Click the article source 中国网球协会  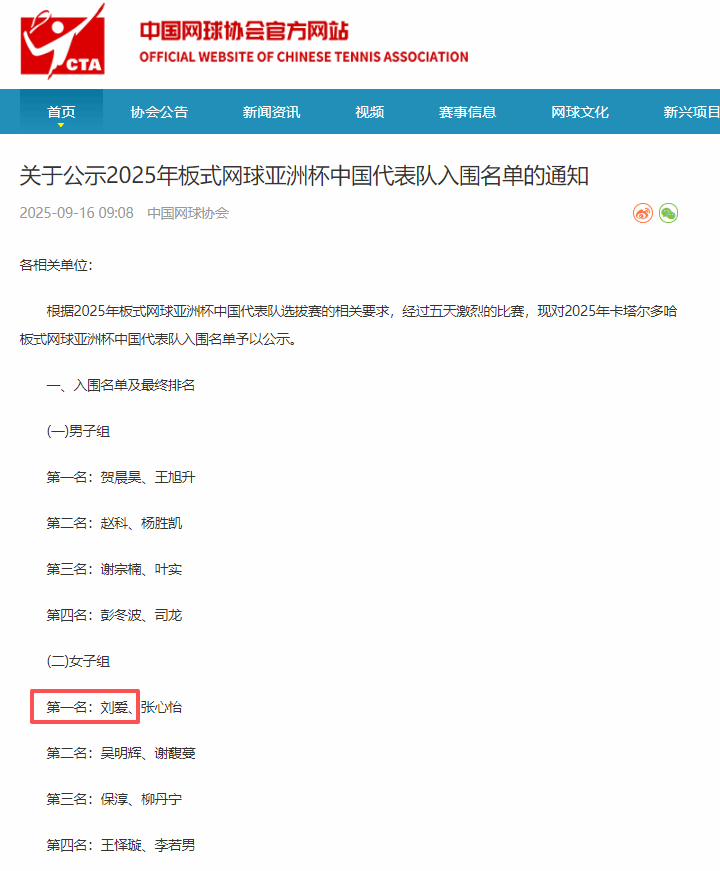[188, 214]
